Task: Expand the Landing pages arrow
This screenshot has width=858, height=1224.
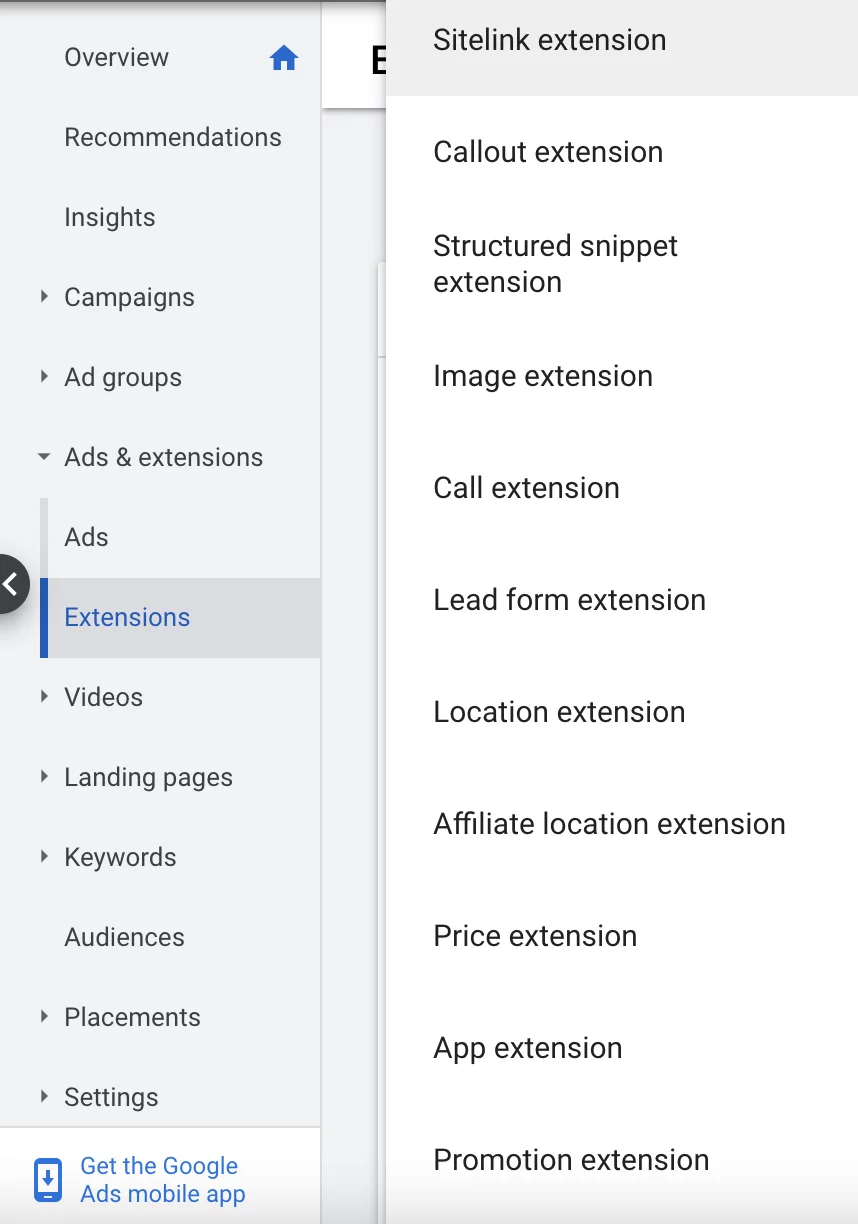Action: click(44, 777)
